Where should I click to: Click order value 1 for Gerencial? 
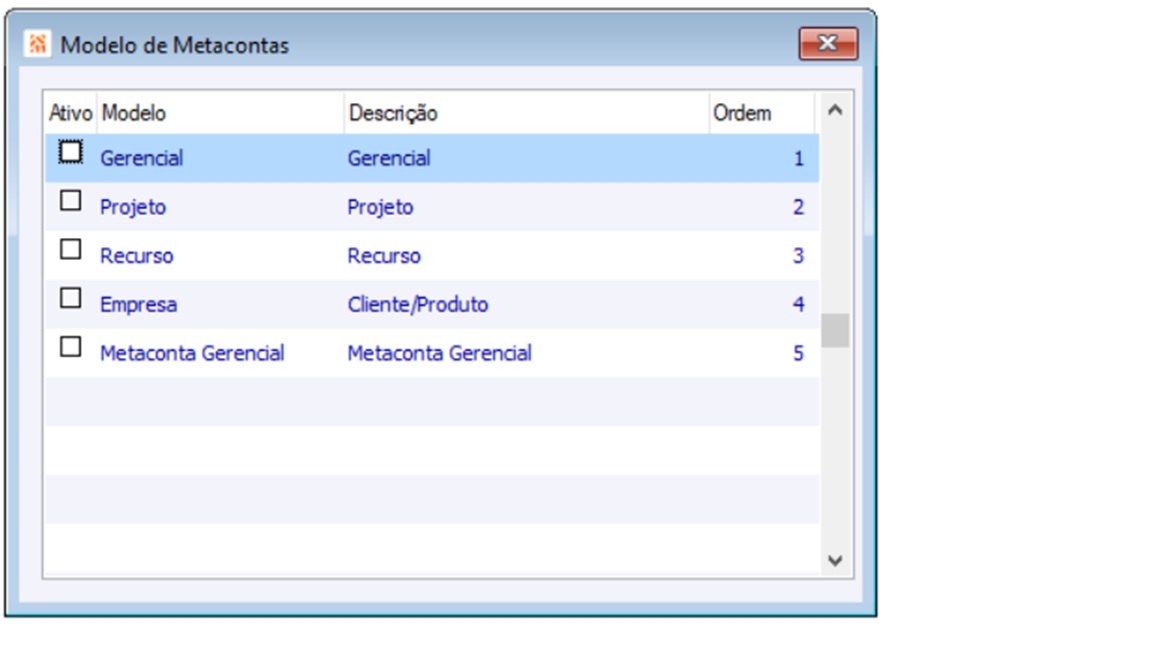[799, 158]
